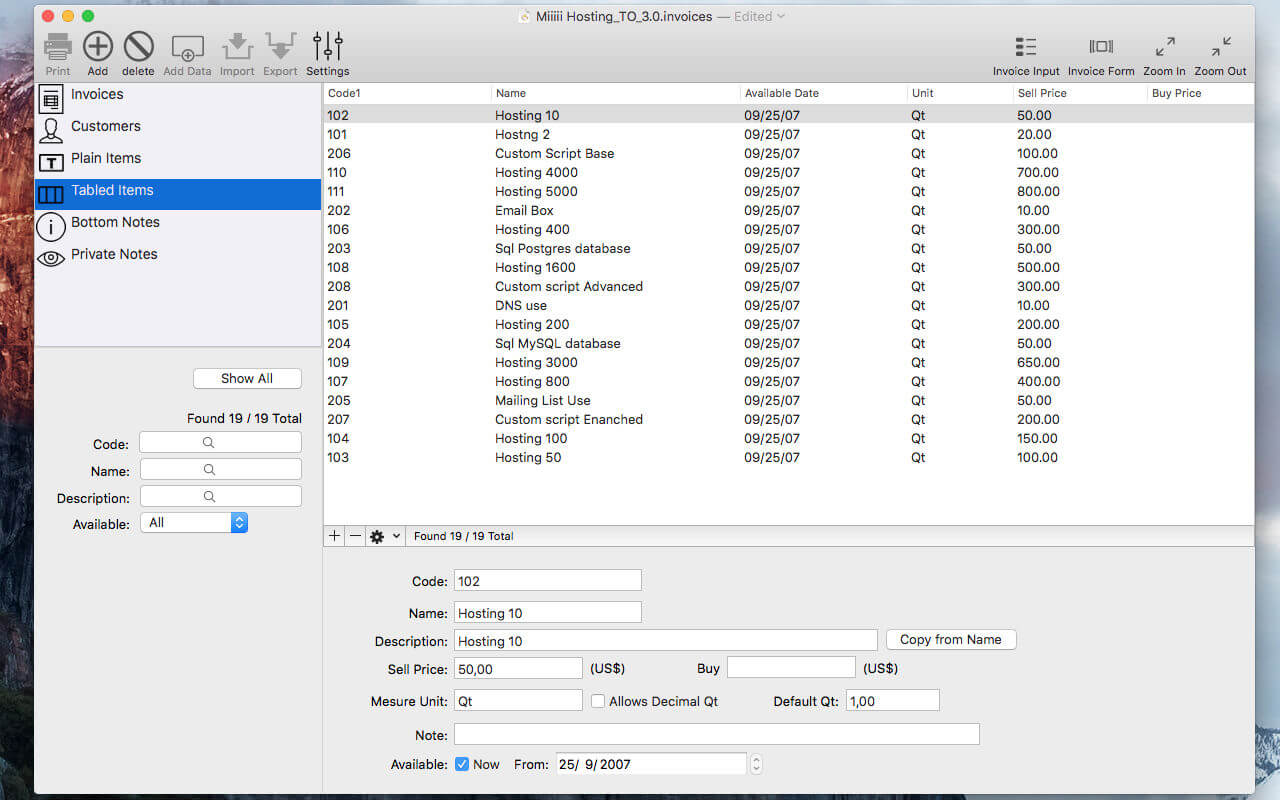Click the Name field containing Hosting 10

click(548, 613)
